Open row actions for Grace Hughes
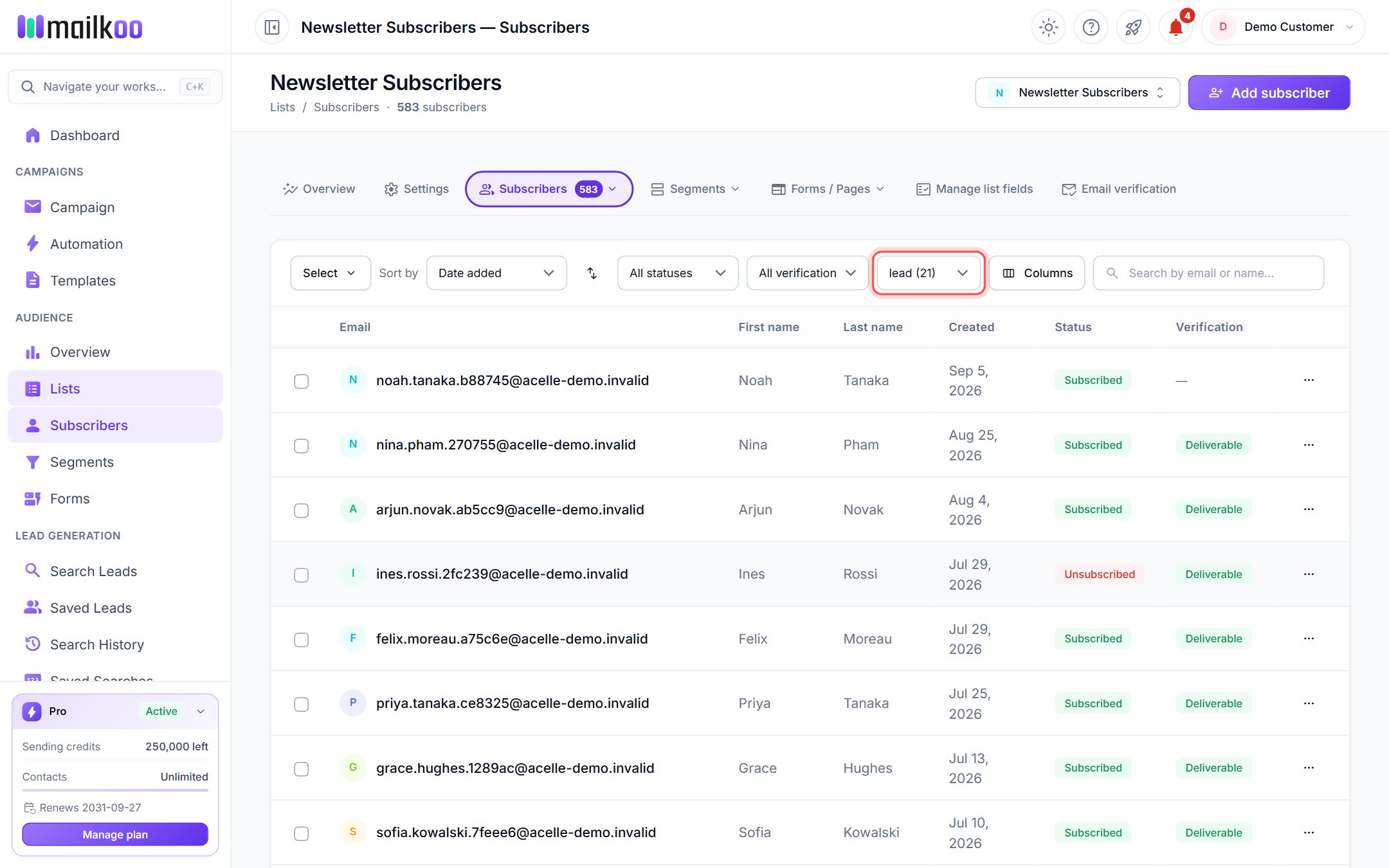 [x=1309, y=768]
